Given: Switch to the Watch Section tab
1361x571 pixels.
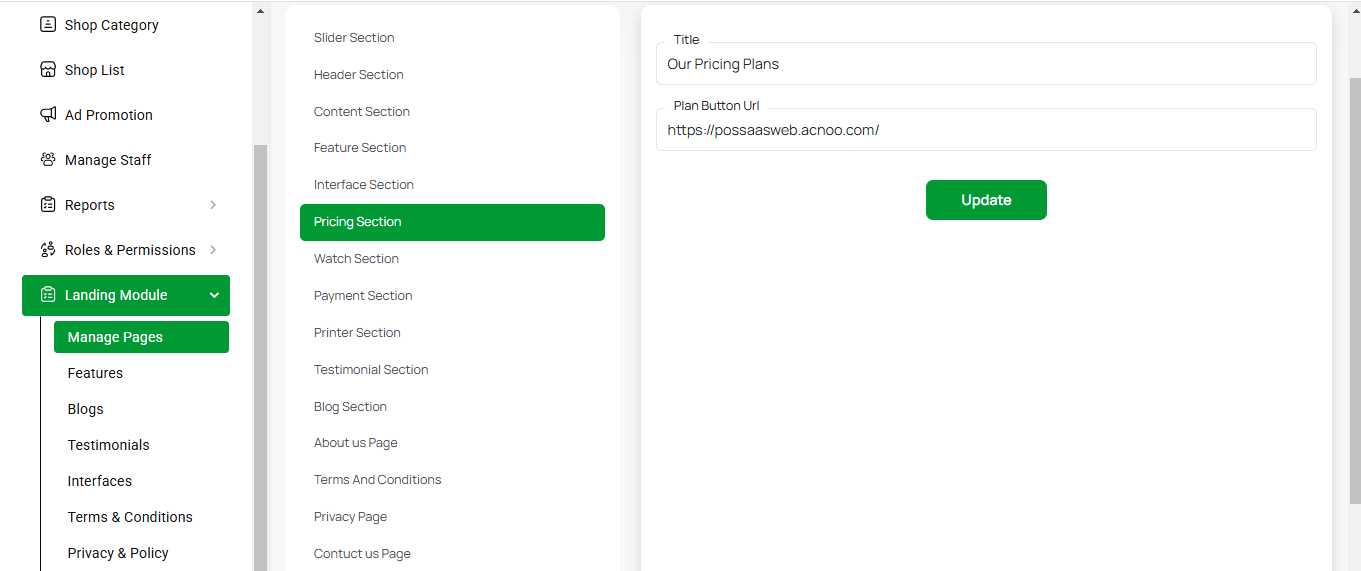Looking at the screenshot, I should coord(356,259).
